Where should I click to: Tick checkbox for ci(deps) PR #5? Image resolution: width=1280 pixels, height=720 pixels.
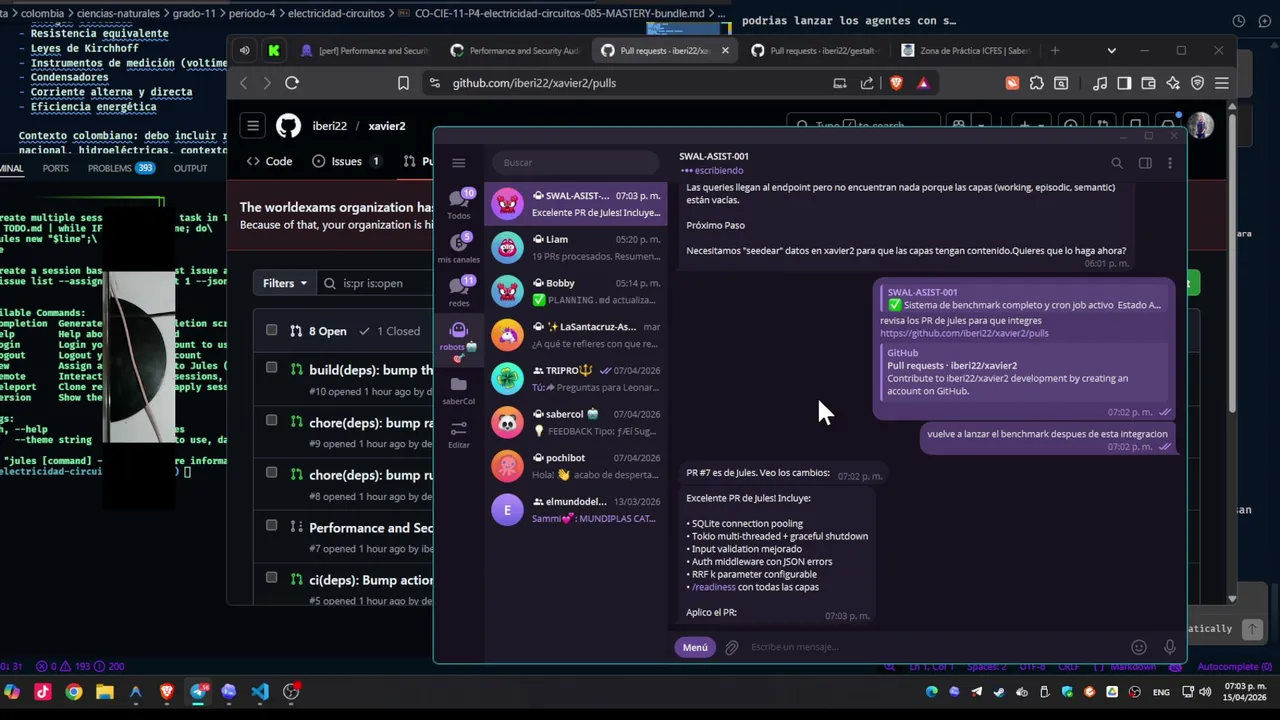(271, 577)
